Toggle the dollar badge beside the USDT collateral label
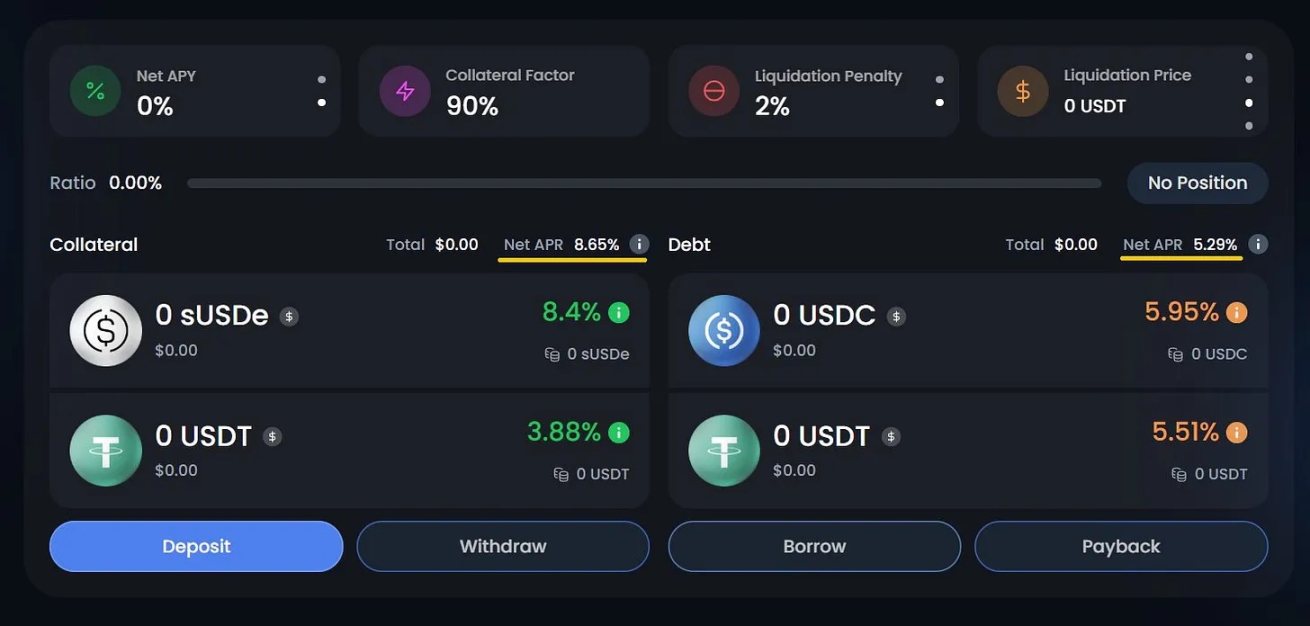1310x626 pixels. pyautogui.click(x=274, y=435)
